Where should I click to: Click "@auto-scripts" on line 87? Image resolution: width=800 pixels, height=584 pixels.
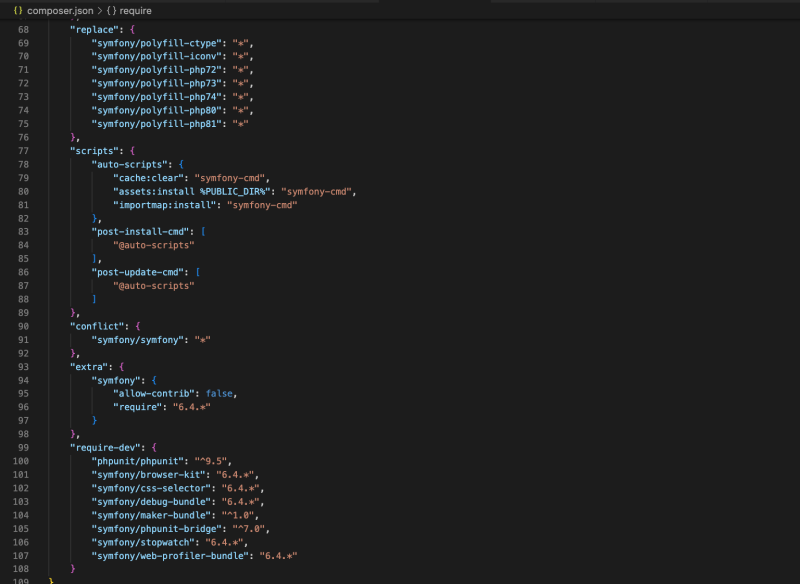click(154, 286)
